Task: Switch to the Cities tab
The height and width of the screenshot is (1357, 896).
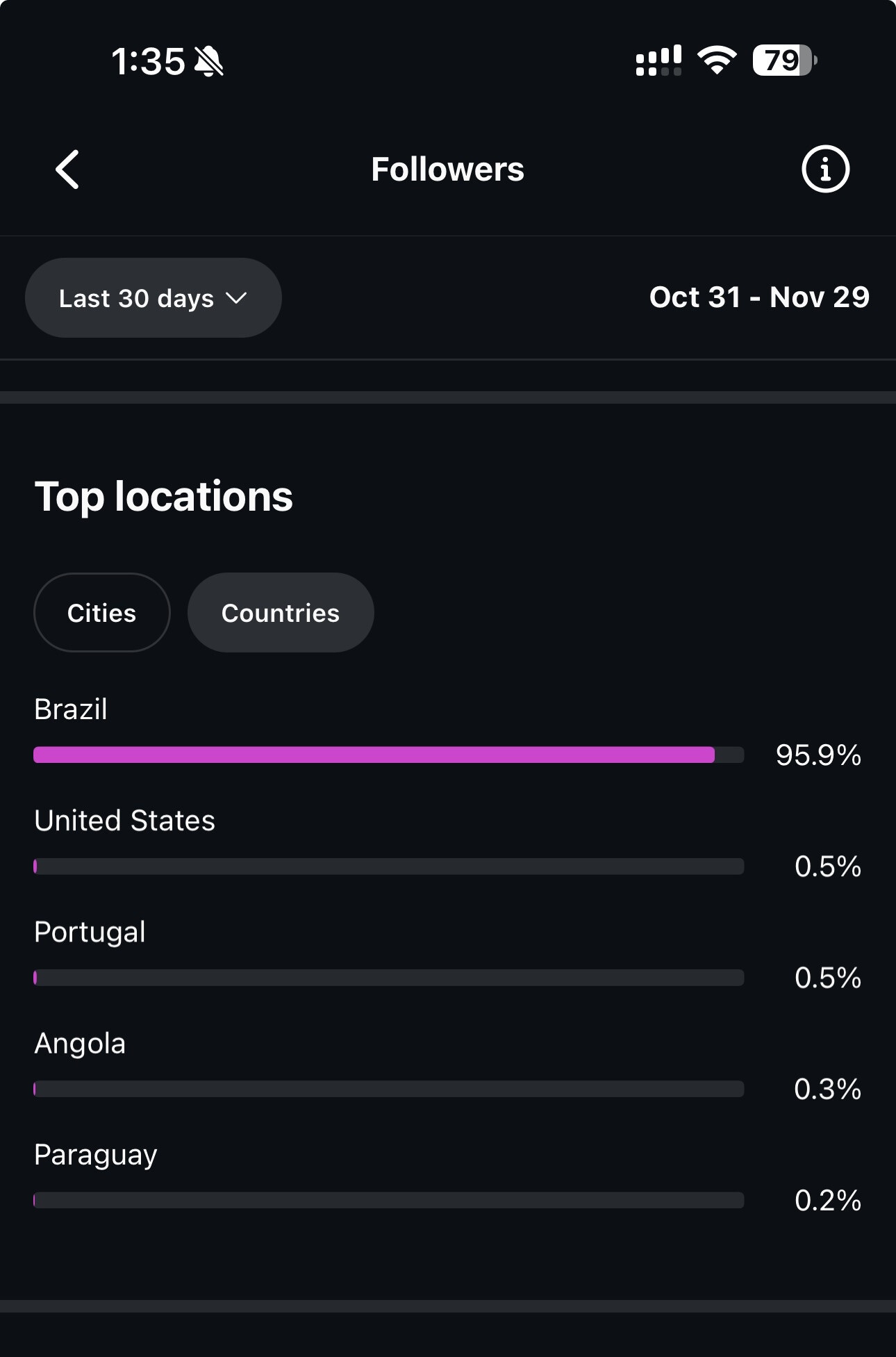Action: 102,613
